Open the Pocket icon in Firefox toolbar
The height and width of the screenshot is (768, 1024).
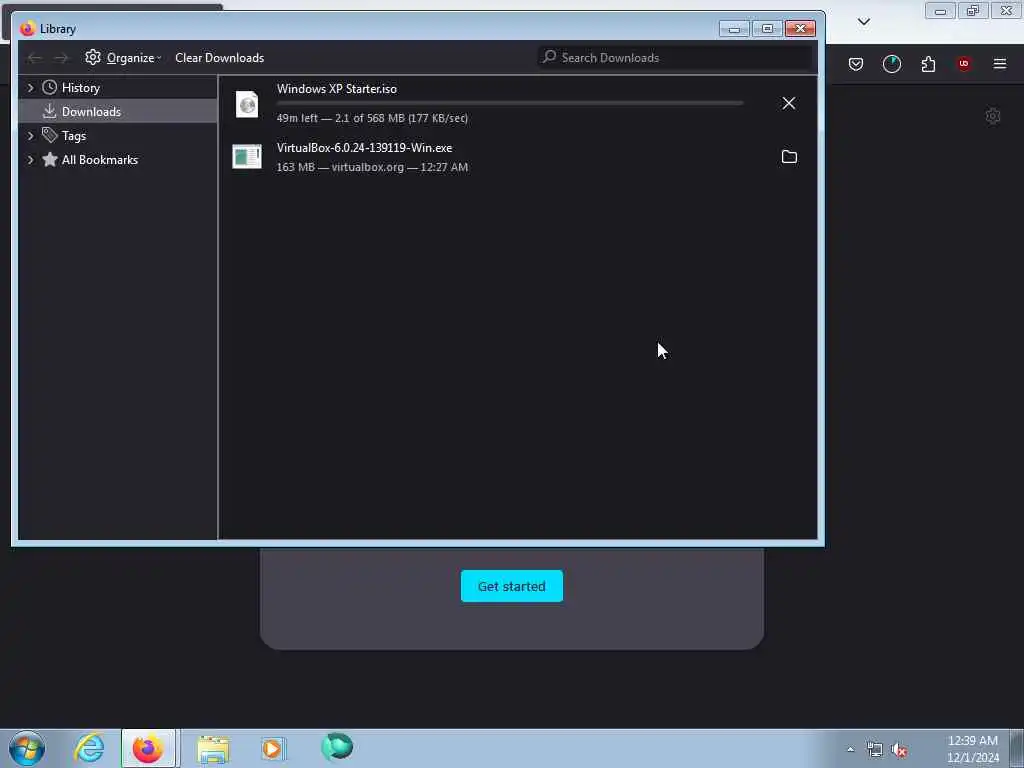pyautogui.click(x=856, y=64)
